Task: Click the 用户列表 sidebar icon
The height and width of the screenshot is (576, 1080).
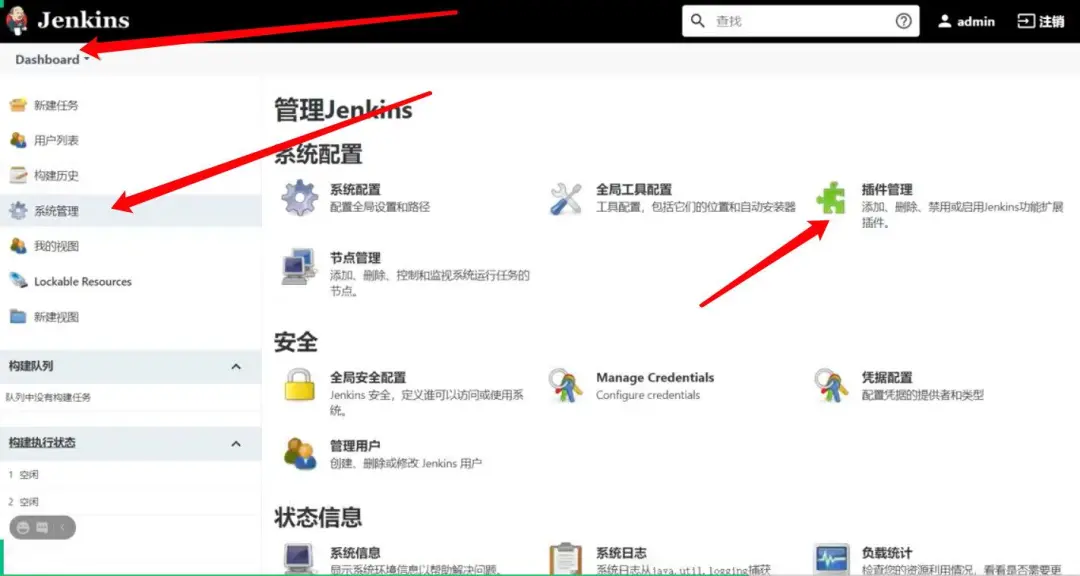Action: click(x=18, y=140)
